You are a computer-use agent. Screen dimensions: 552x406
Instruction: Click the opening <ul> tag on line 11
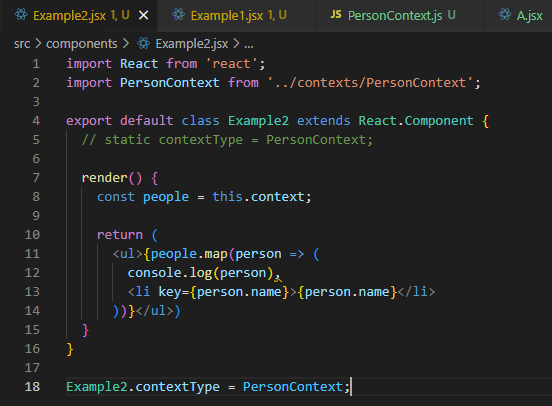tap(127, 254)
